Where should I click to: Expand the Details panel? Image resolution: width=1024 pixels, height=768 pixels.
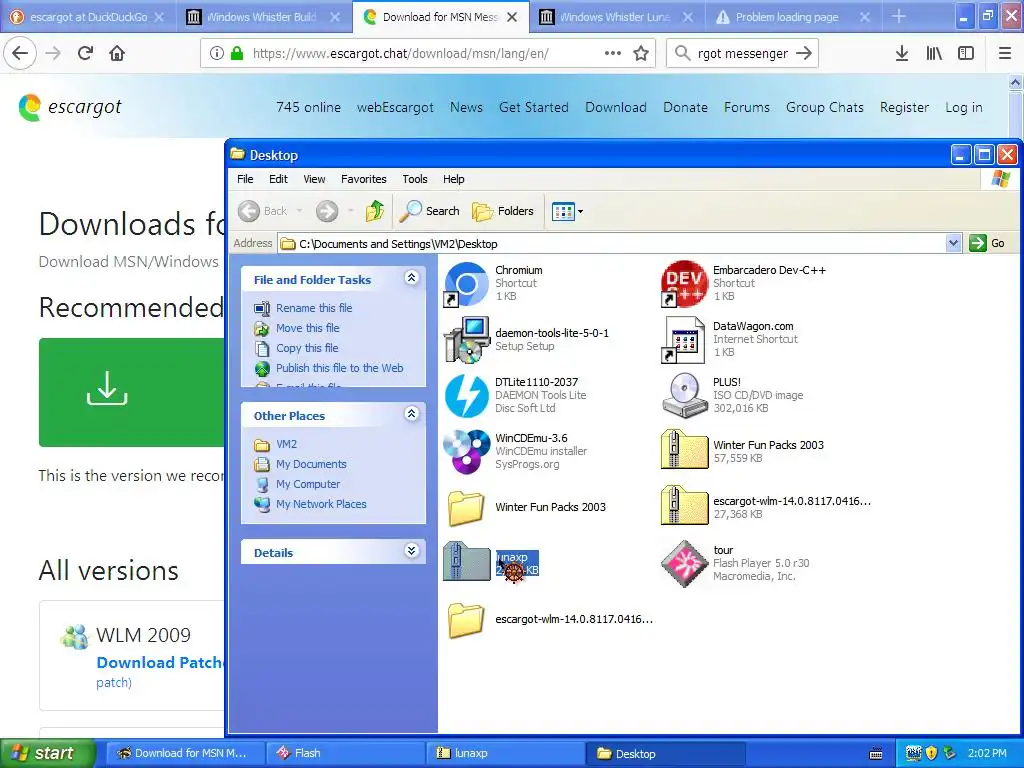[411, 551]
